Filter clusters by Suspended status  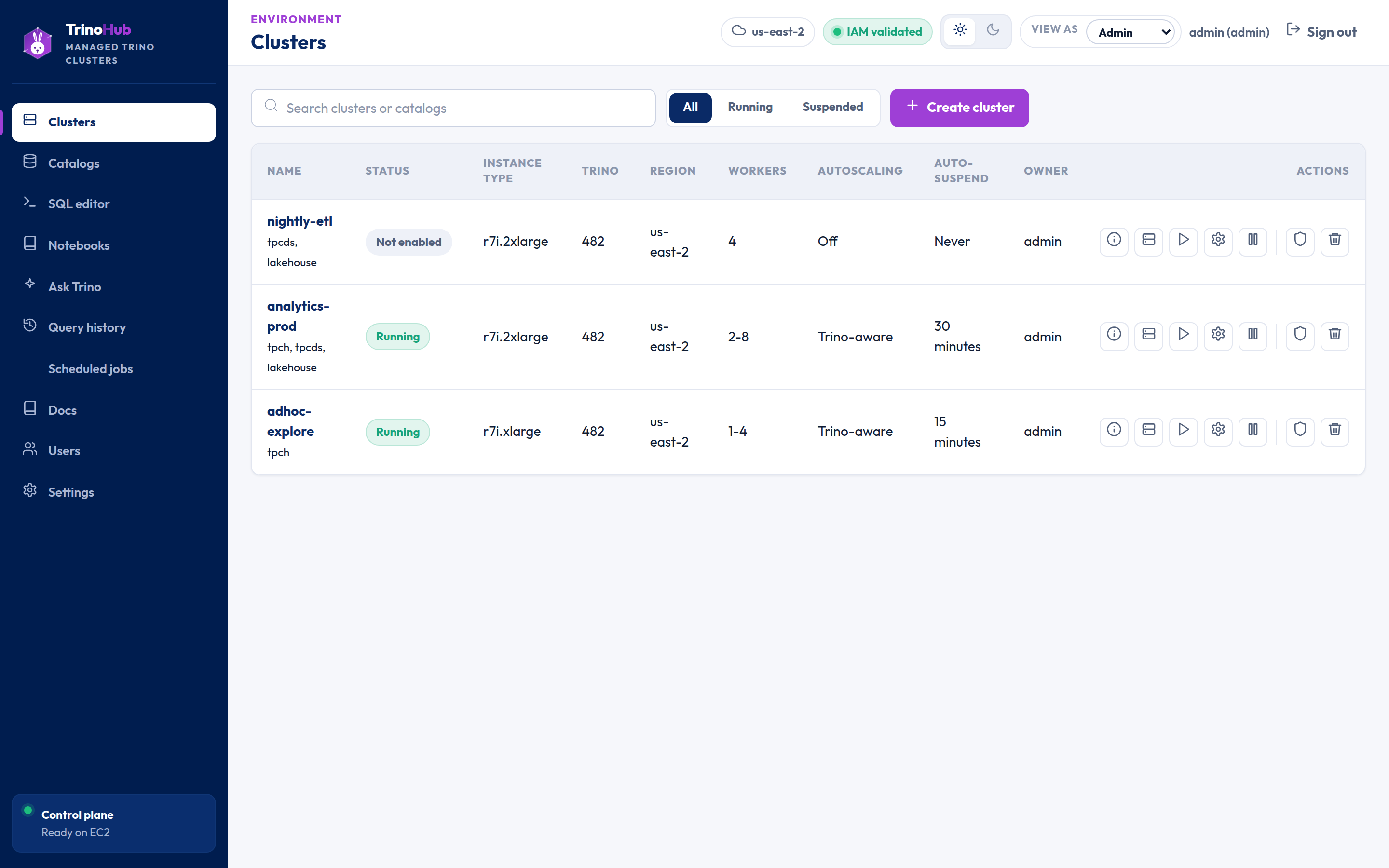point(832,108)
